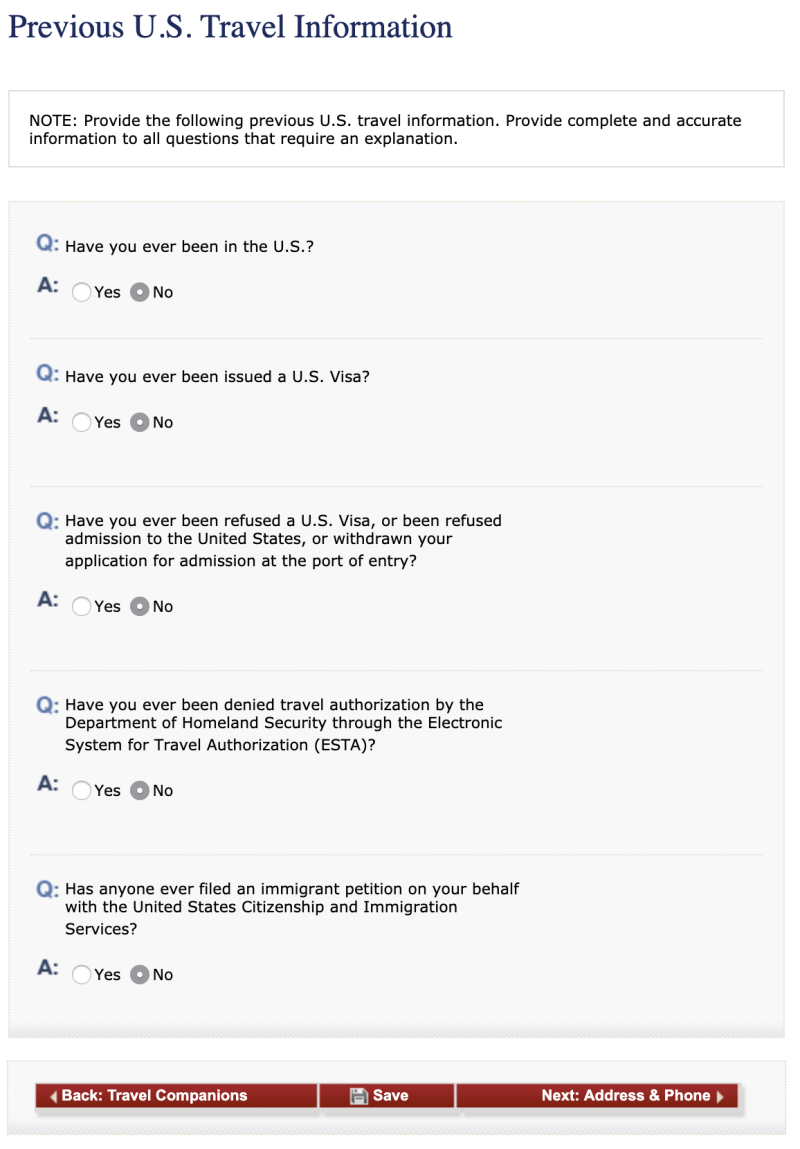Choose No for issued a U.S. Visa
Viewport: 800px width, 1149px height.
tap(141, 422)
